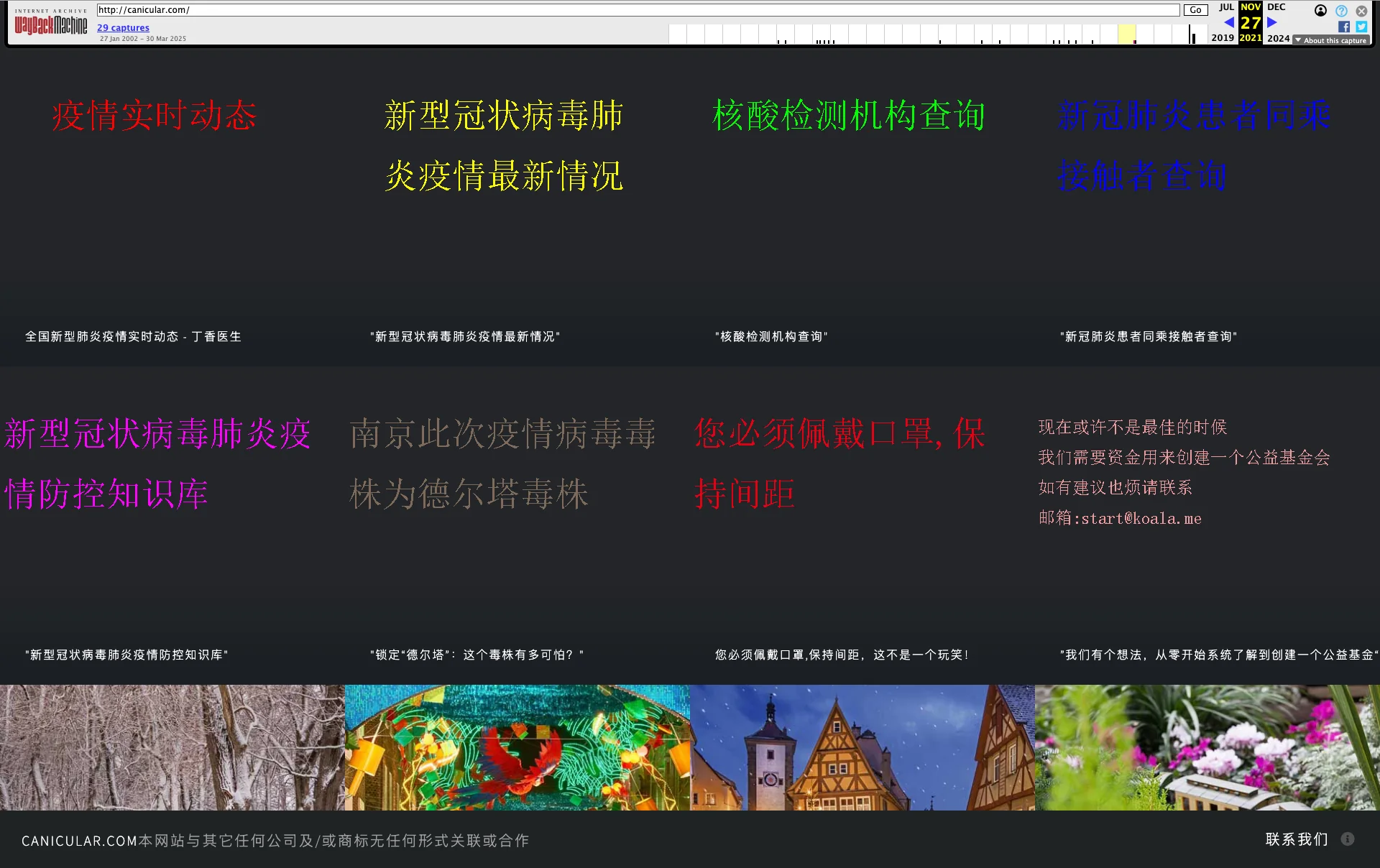Open the green 核酸检测机构查询 tile
The height and width of the screenshot is (868, 1380).
pos(848,116)
